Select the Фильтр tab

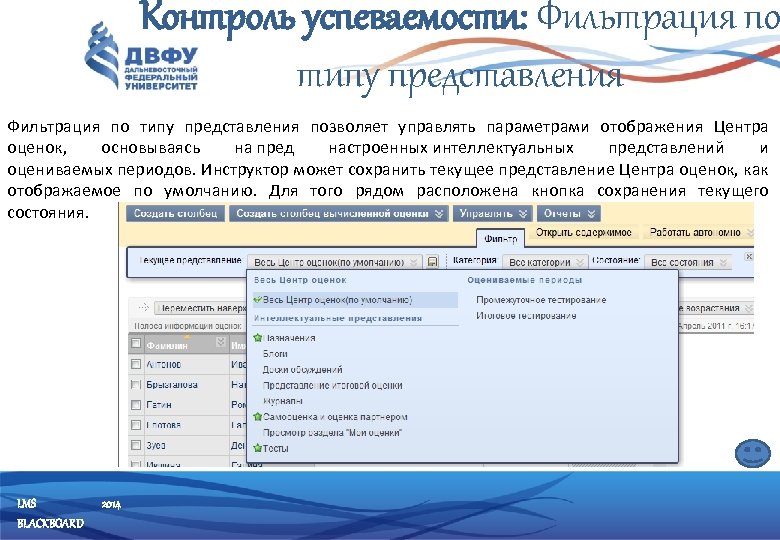500,239
